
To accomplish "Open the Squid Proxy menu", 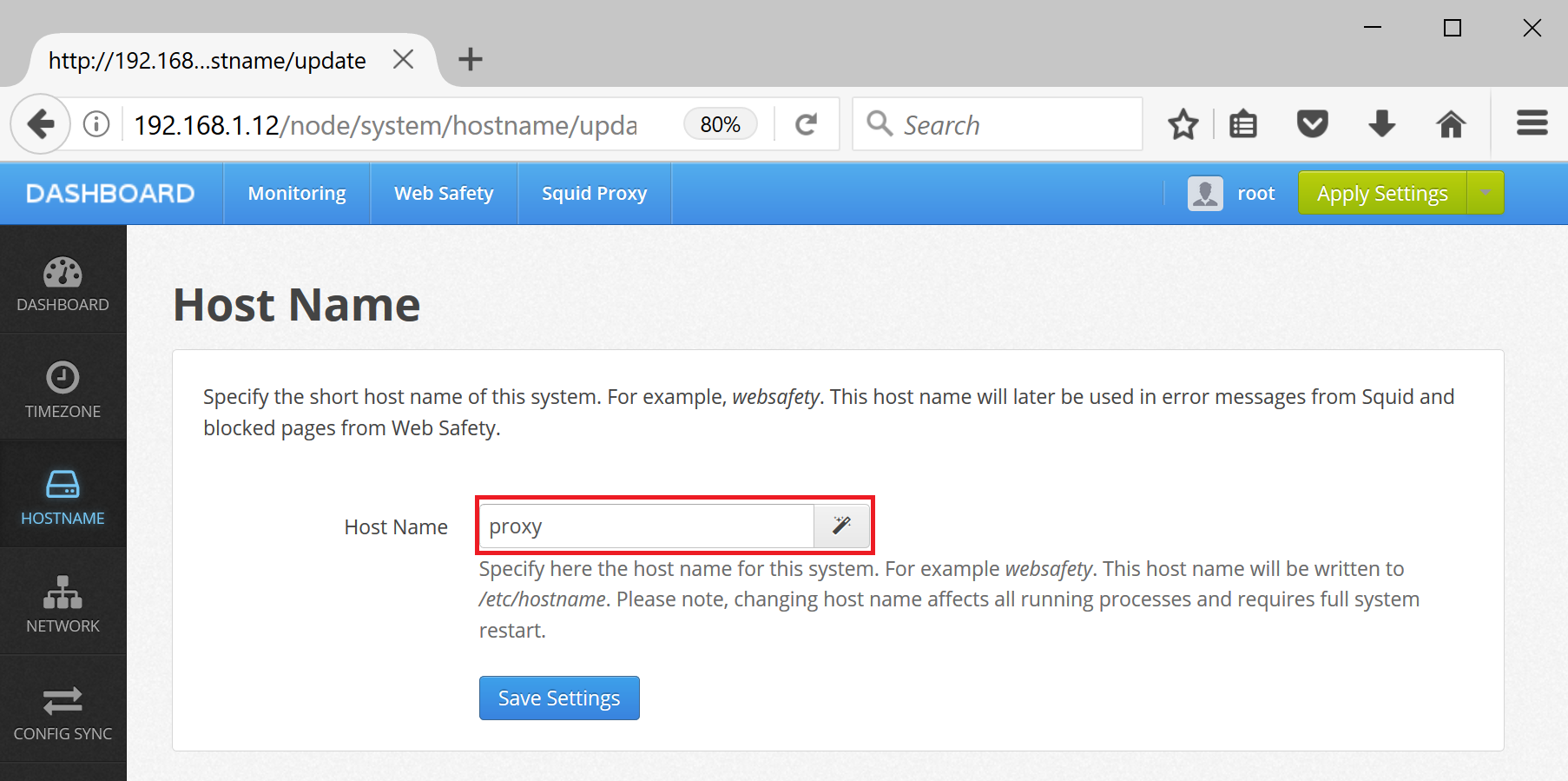I will pyautogui.click(x=595, y=193).
